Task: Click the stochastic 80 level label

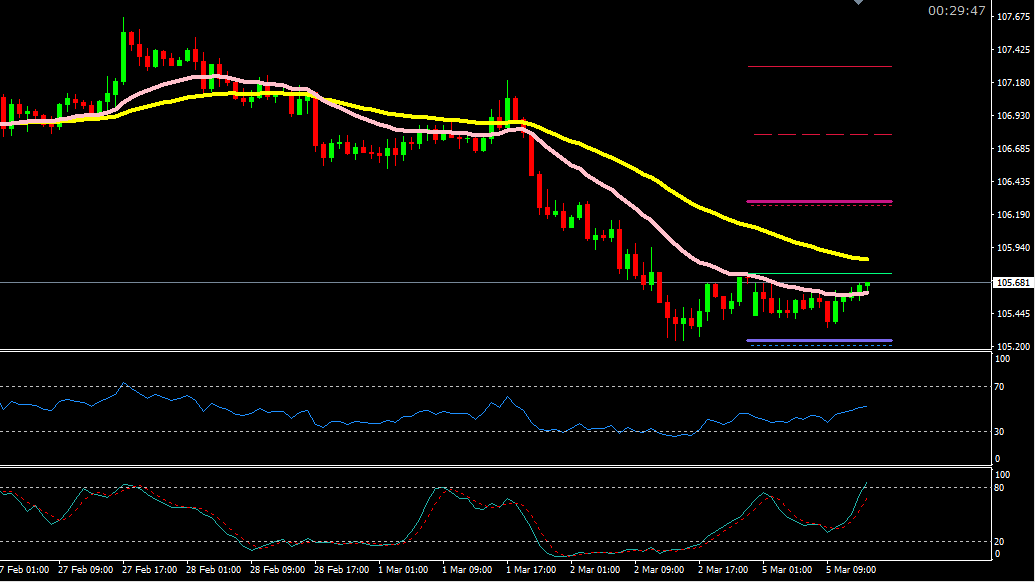Action: coord(999,488)
